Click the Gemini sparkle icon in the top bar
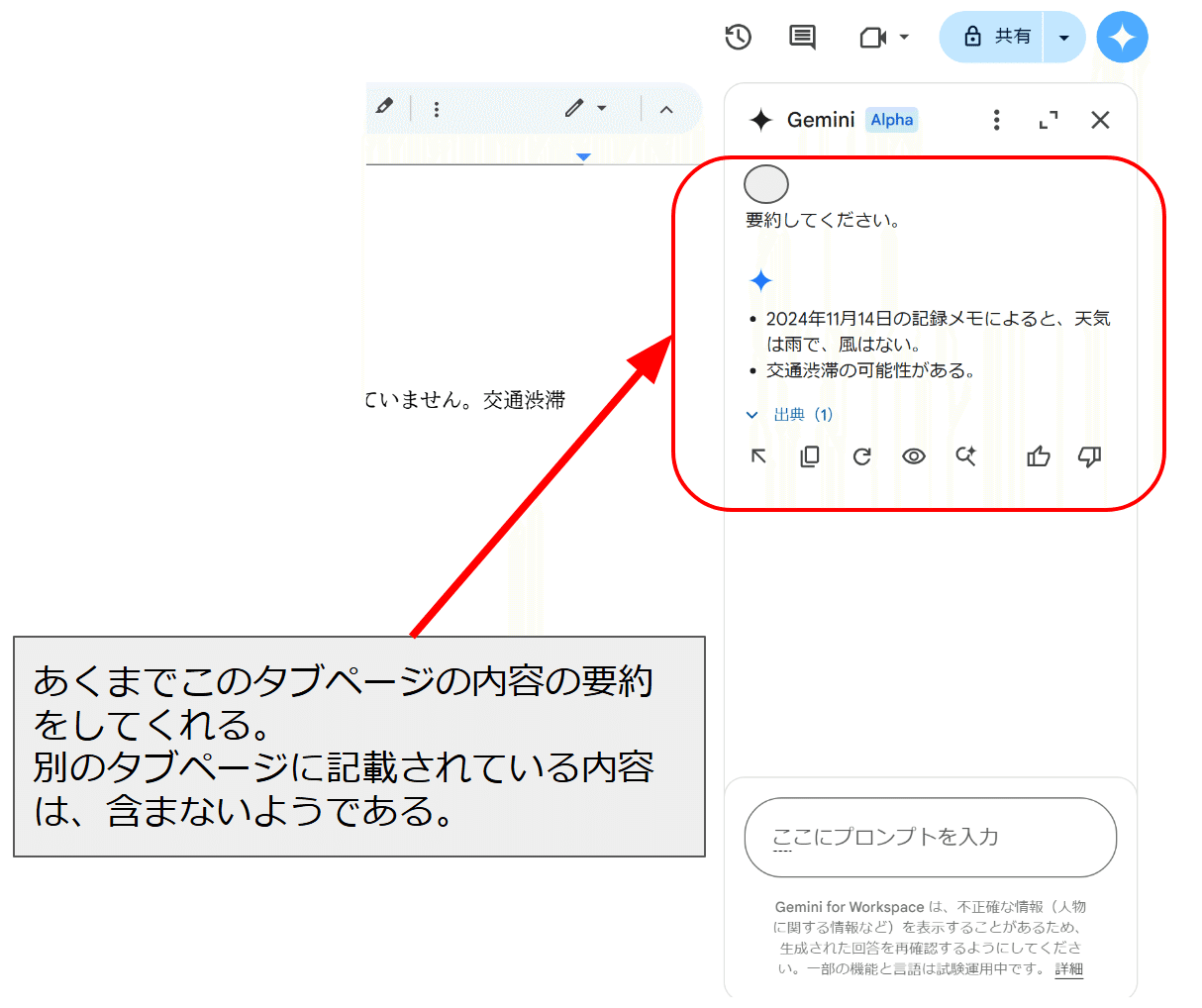 (x=1122, y=37)
